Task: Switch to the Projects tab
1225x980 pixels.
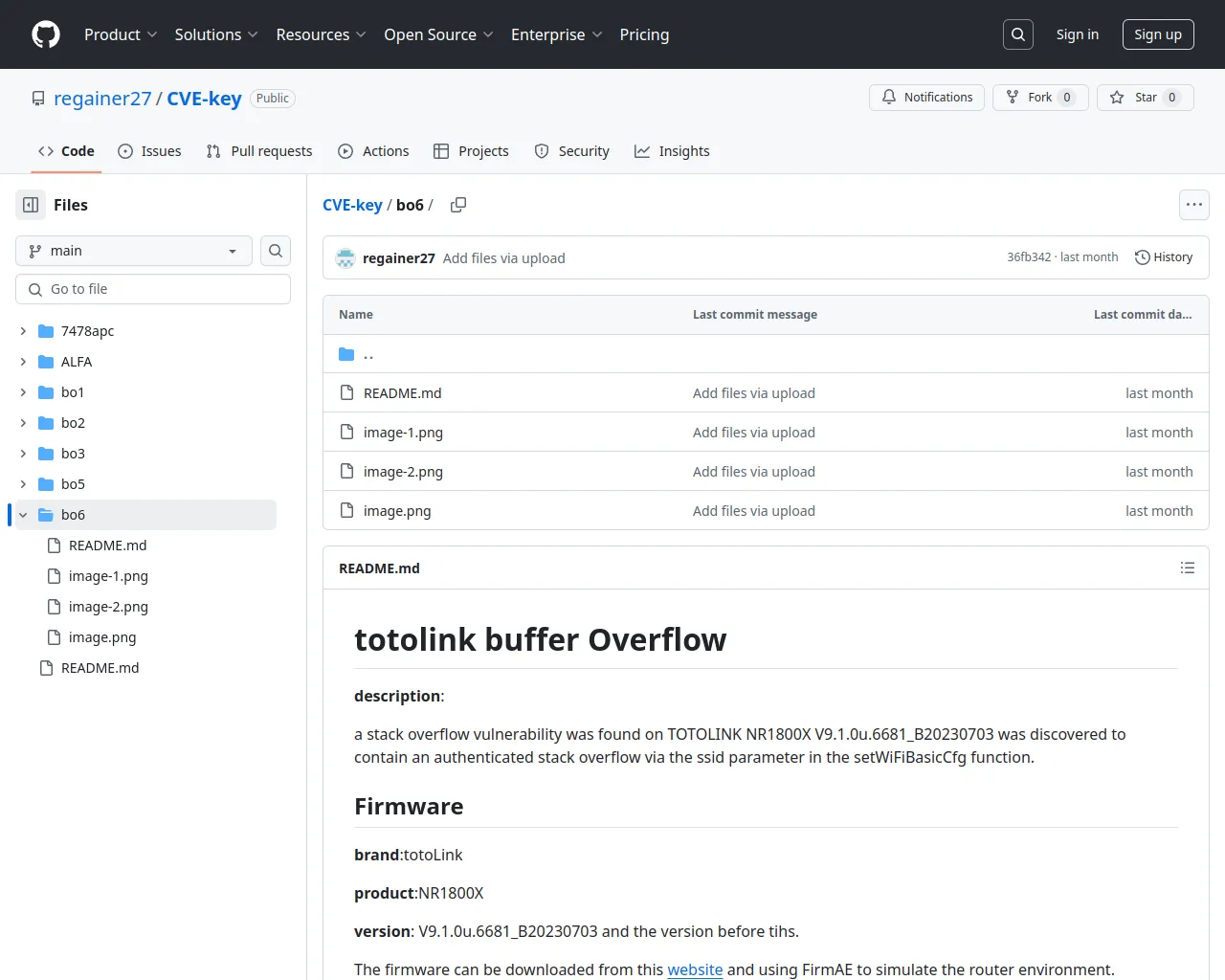Action: coord(471,151)
